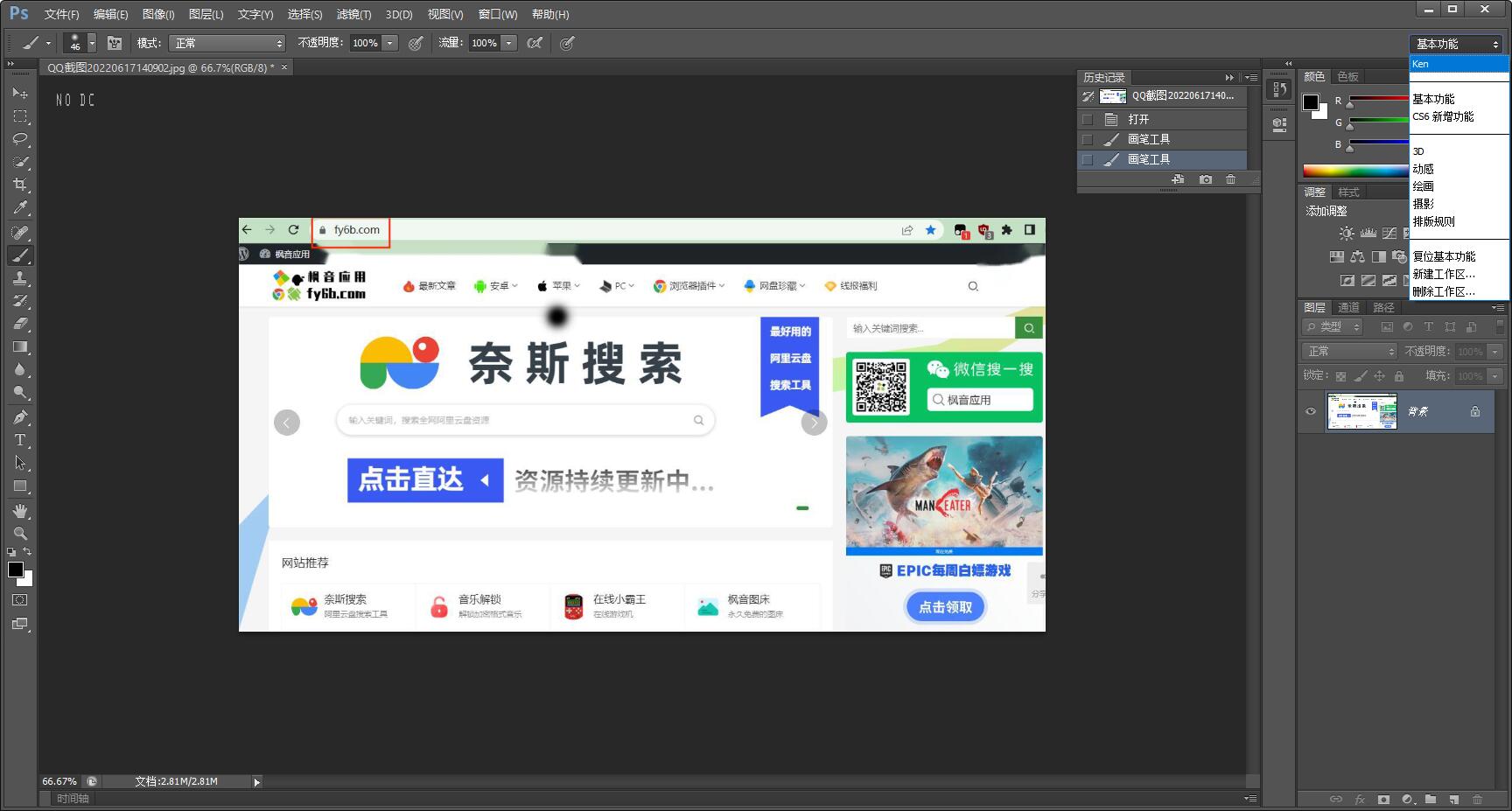Toggle history brush source for 打开 state
This screenshot has height=811, width=1512.
click(x=1088, y=119)
